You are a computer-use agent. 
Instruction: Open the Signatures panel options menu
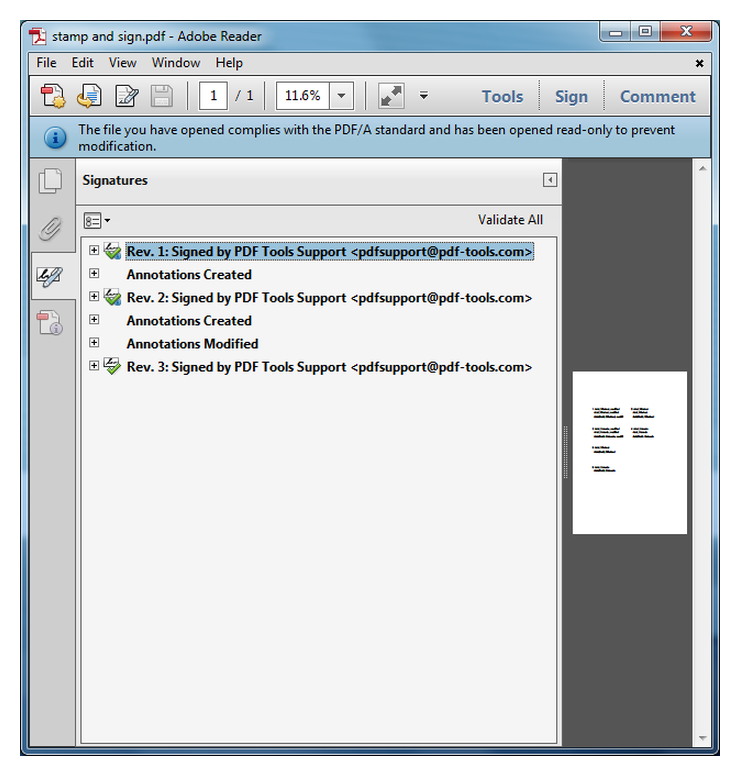point(97,221)
